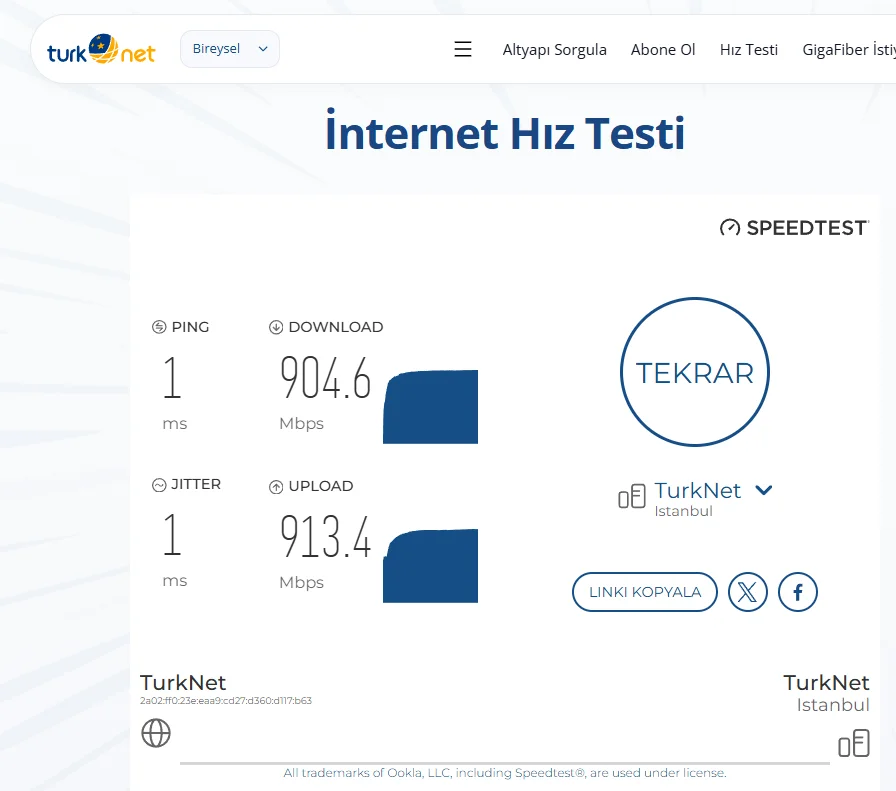
Task: Open the Bireysel dropdown
Action: point(230,49)
